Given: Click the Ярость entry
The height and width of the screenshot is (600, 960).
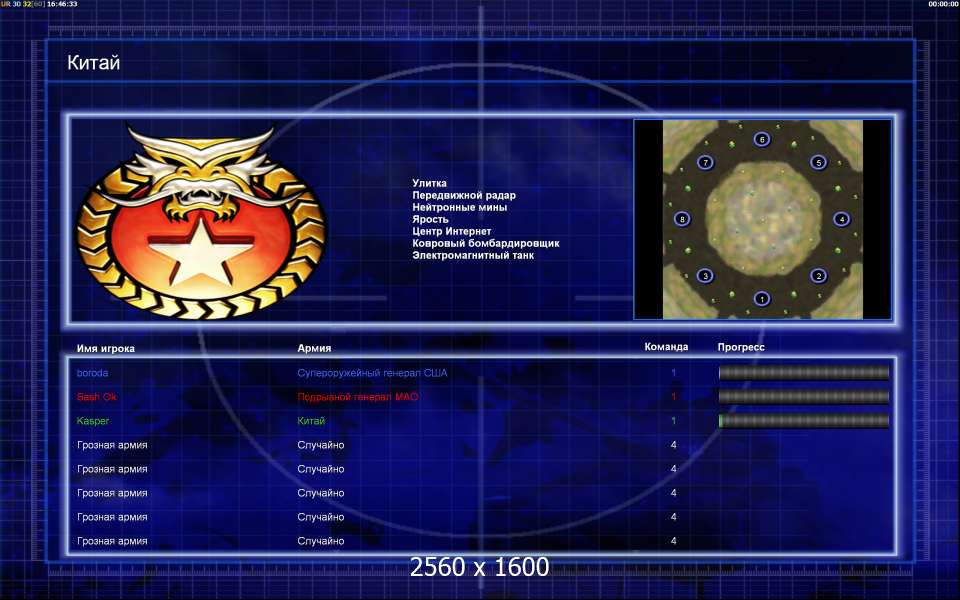Looking at the screenshot, I should (x=430, y=219).
